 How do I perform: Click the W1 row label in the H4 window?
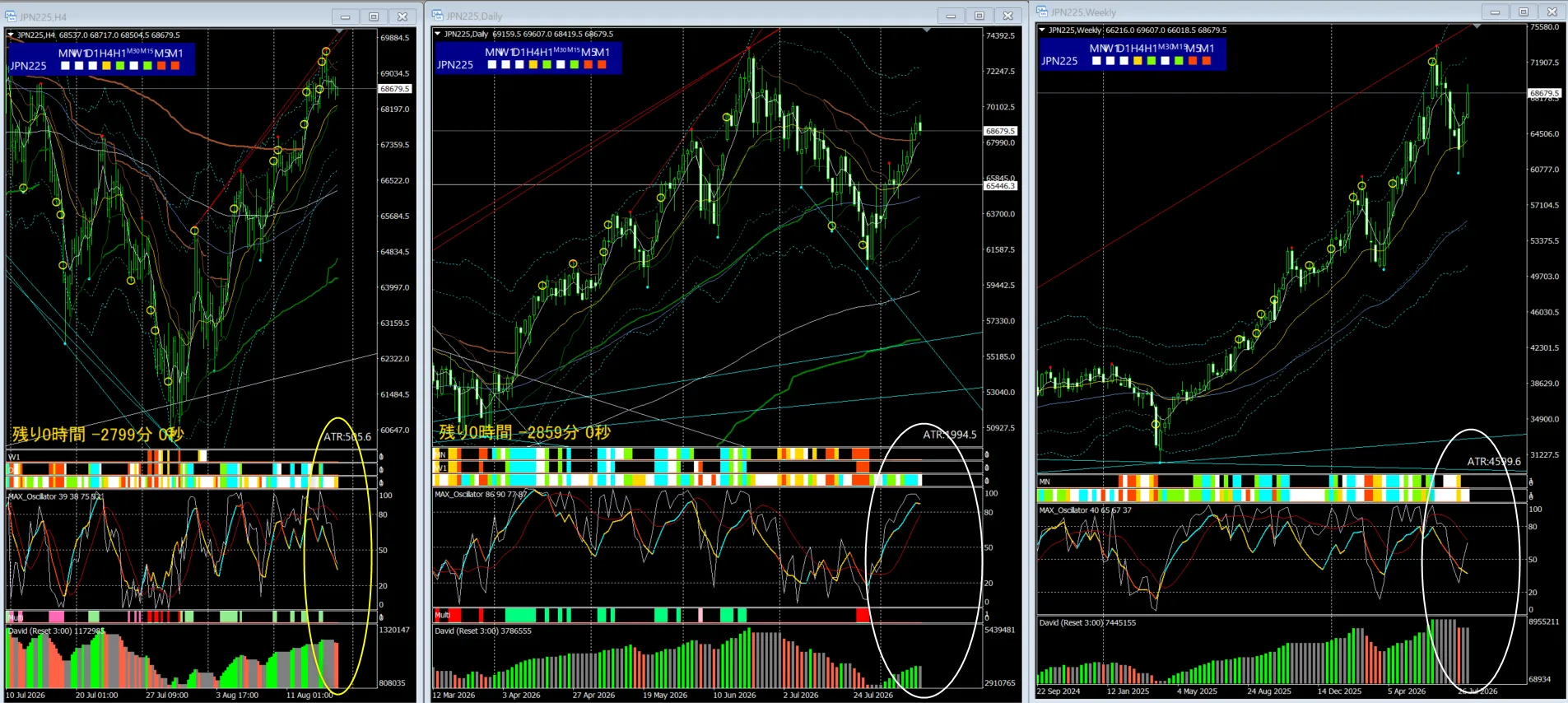coord(14,457)
